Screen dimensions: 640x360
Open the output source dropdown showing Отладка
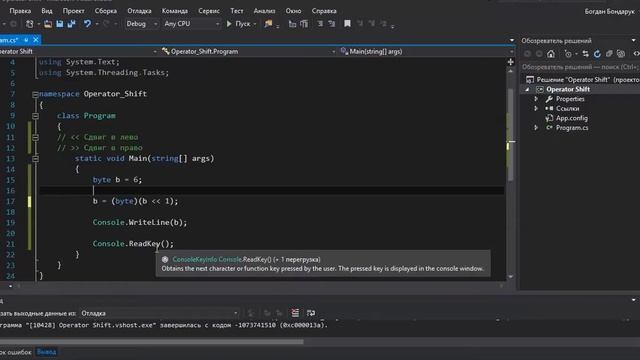click(x=159, y=313)
